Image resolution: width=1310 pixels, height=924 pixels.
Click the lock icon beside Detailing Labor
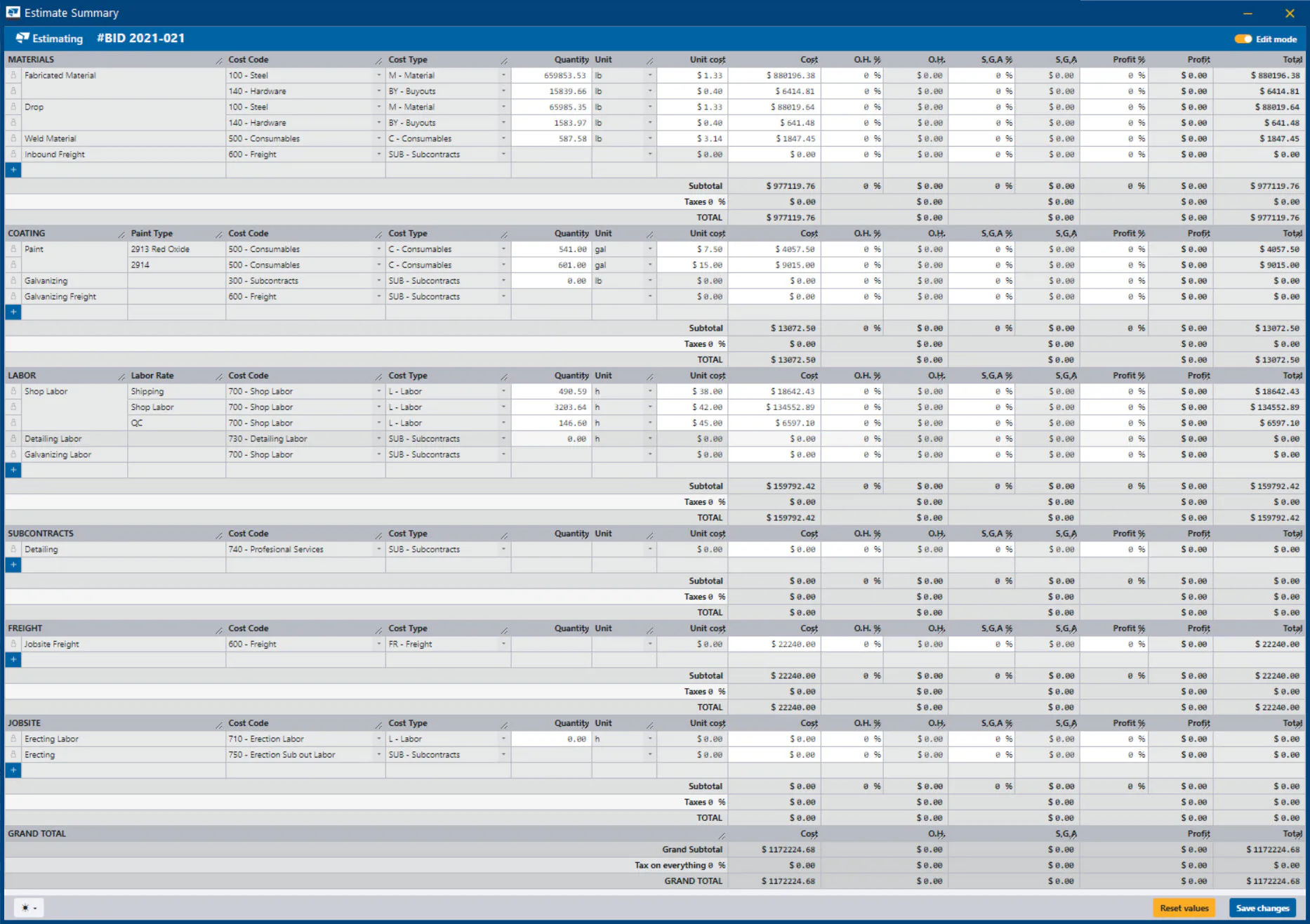pyautogui.click(x=13, y=438)
